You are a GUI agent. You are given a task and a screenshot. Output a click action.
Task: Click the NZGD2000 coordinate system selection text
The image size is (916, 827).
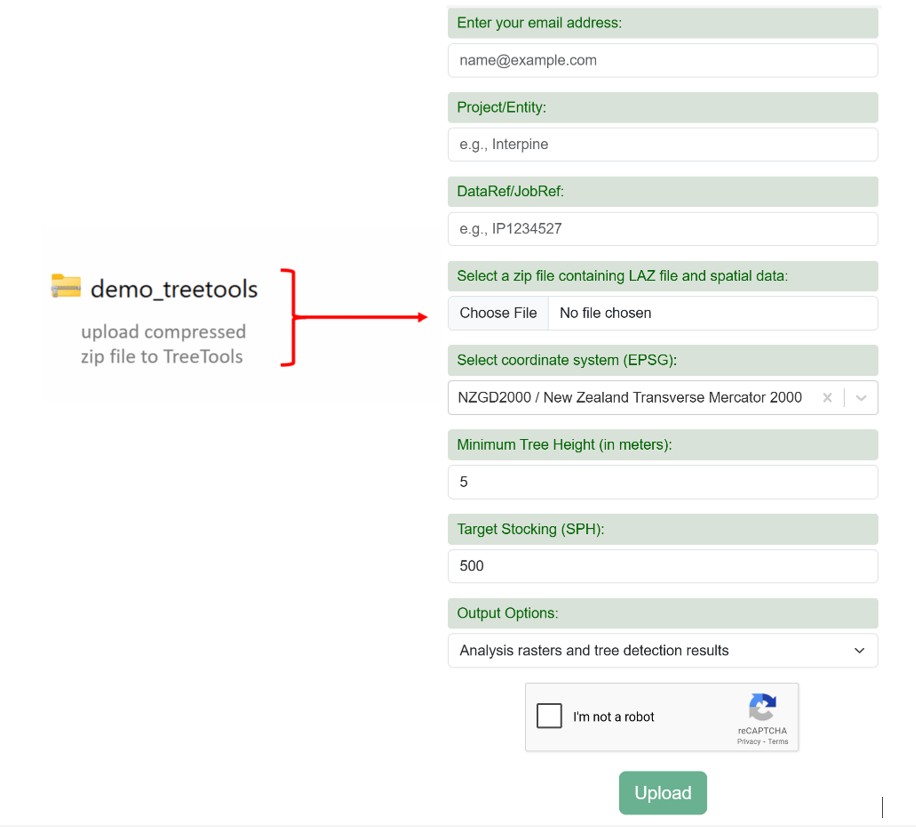click(x=630, y=398)
